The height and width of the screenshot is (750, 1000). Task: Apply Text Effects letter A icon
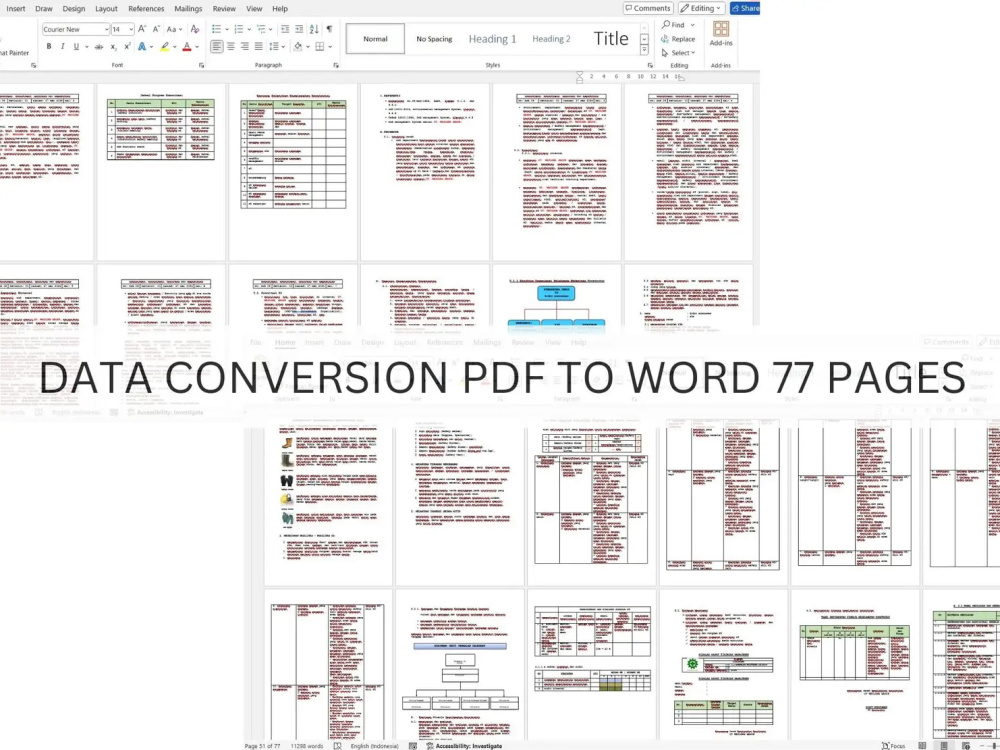click(142, 47)
